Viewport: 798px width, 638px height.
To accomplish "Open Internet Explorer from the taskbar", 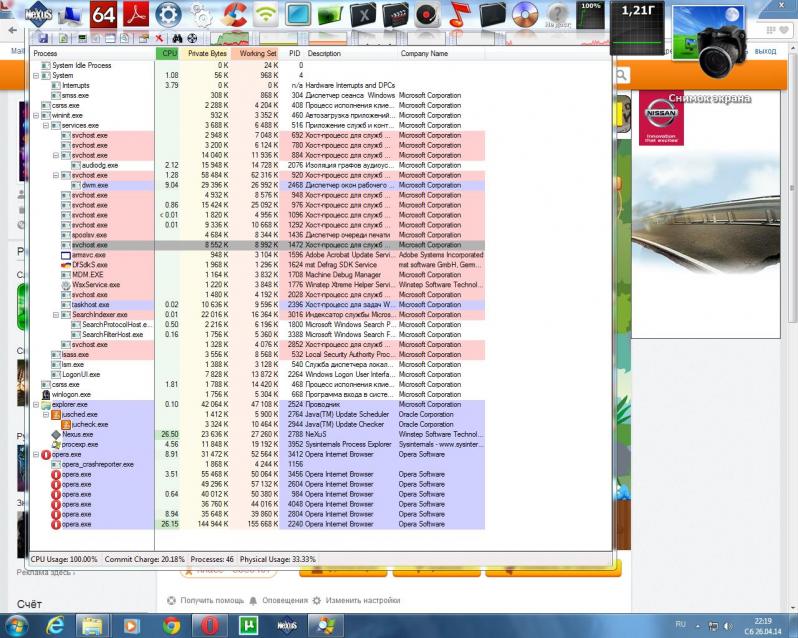I will point(54,625).
